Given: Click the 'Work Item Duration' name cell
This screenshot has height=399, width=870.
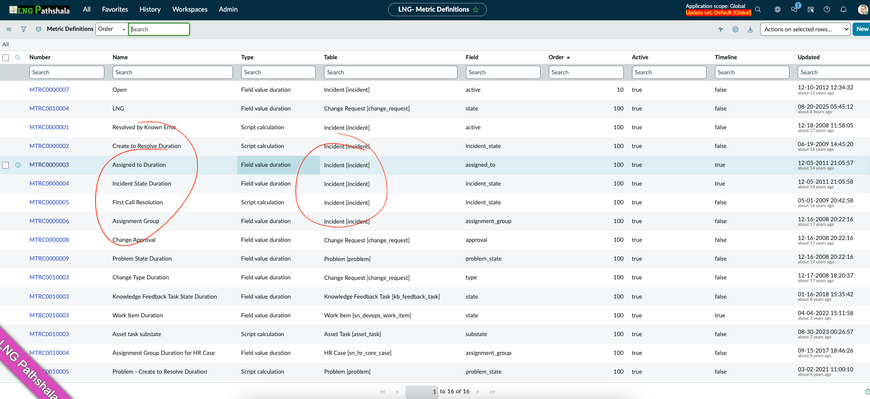Looking at the screenshot, I should click(138, 315).
